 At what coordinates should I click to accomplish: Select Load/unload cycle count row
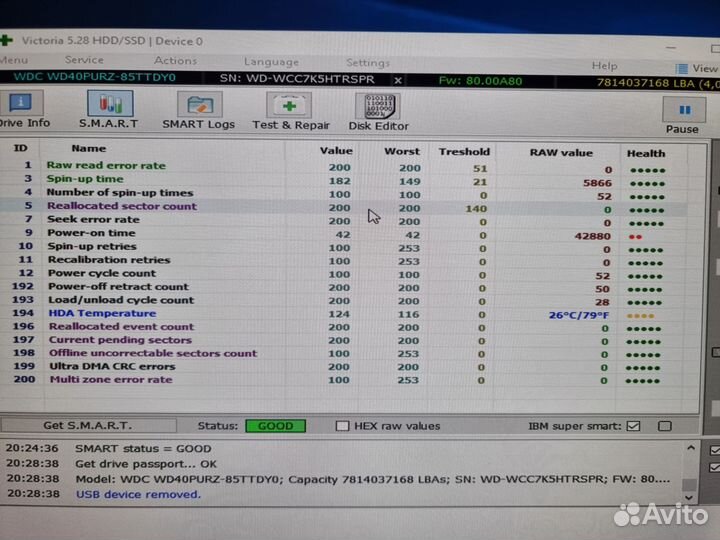coord(343,300)
